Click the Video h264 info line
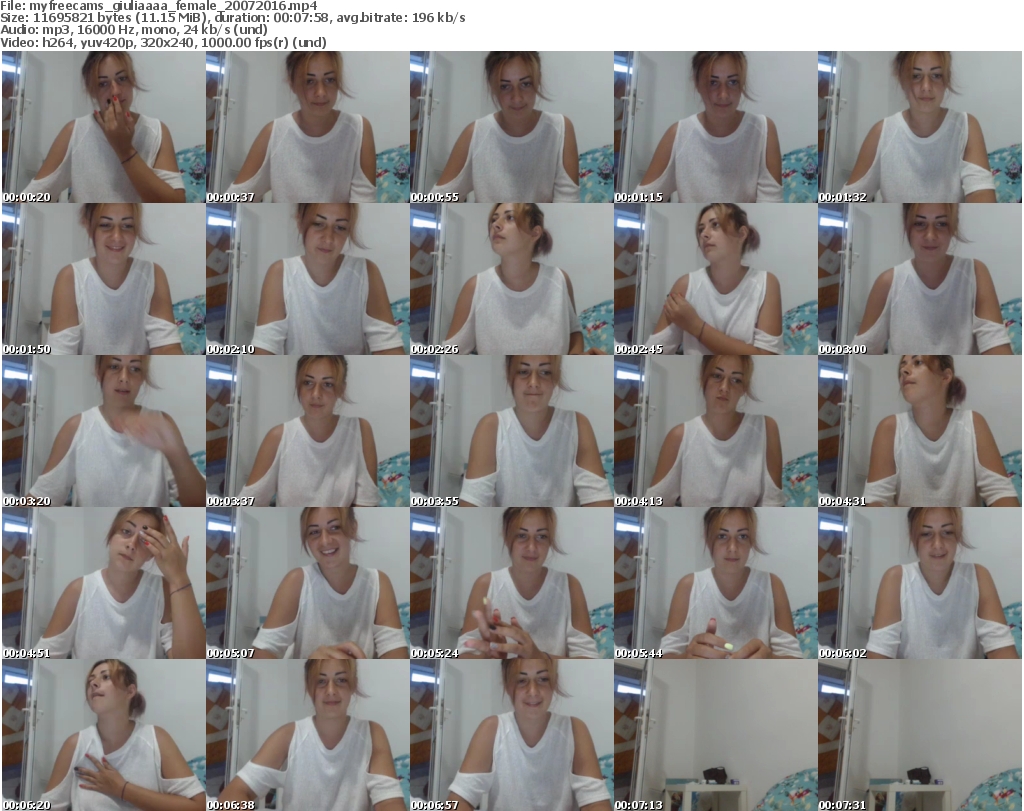The image size is (1024, 811). click(x=163, y=42)
